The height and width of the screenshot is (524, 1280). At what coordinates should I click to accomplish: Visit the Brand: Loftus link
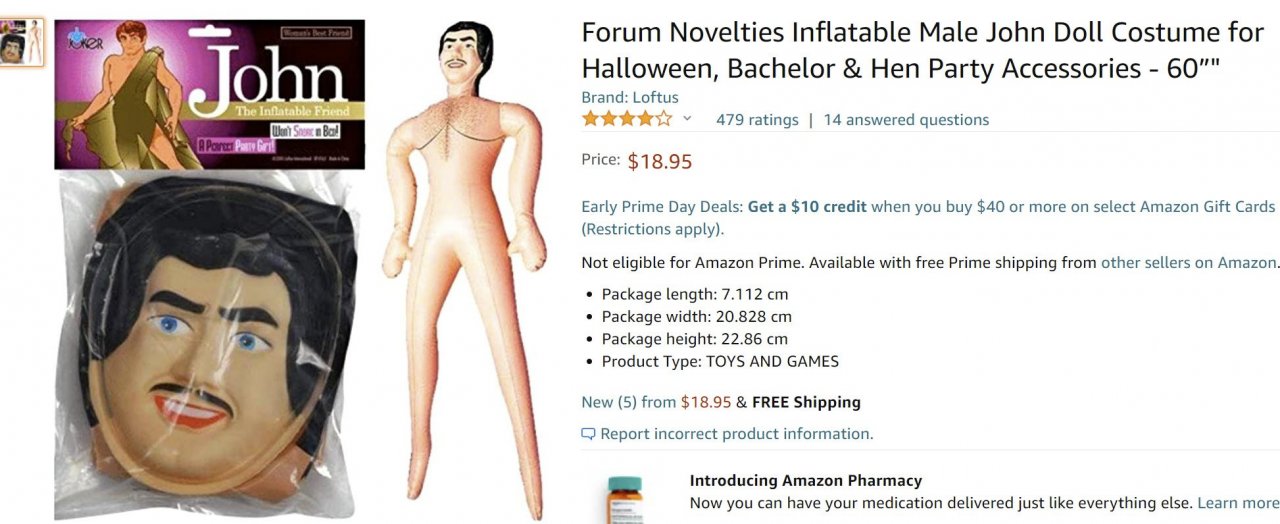pyautogui.click(x=630, y=97)
